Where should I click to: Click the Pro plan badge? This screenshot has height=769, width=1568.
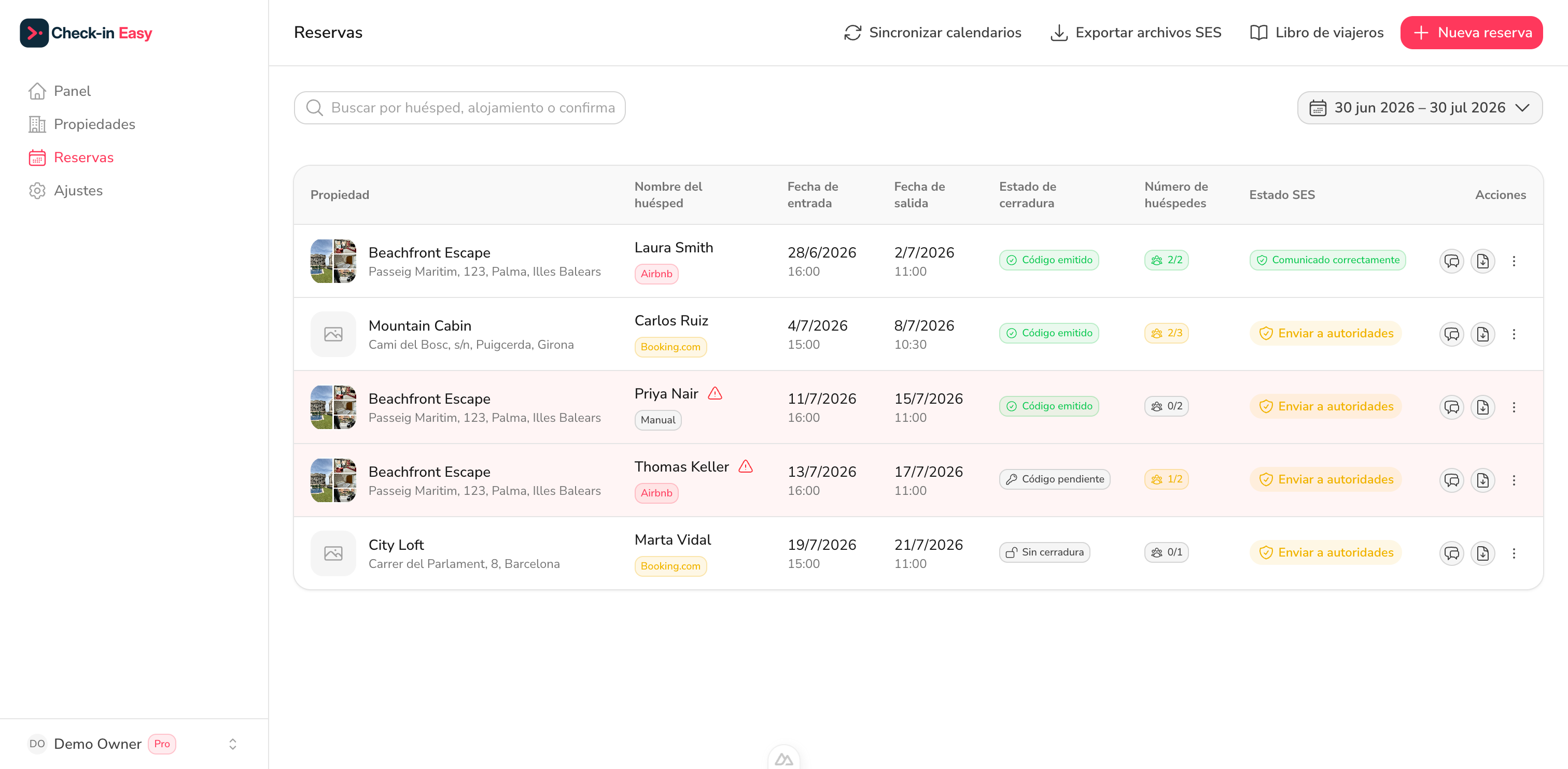pos(162,744)
